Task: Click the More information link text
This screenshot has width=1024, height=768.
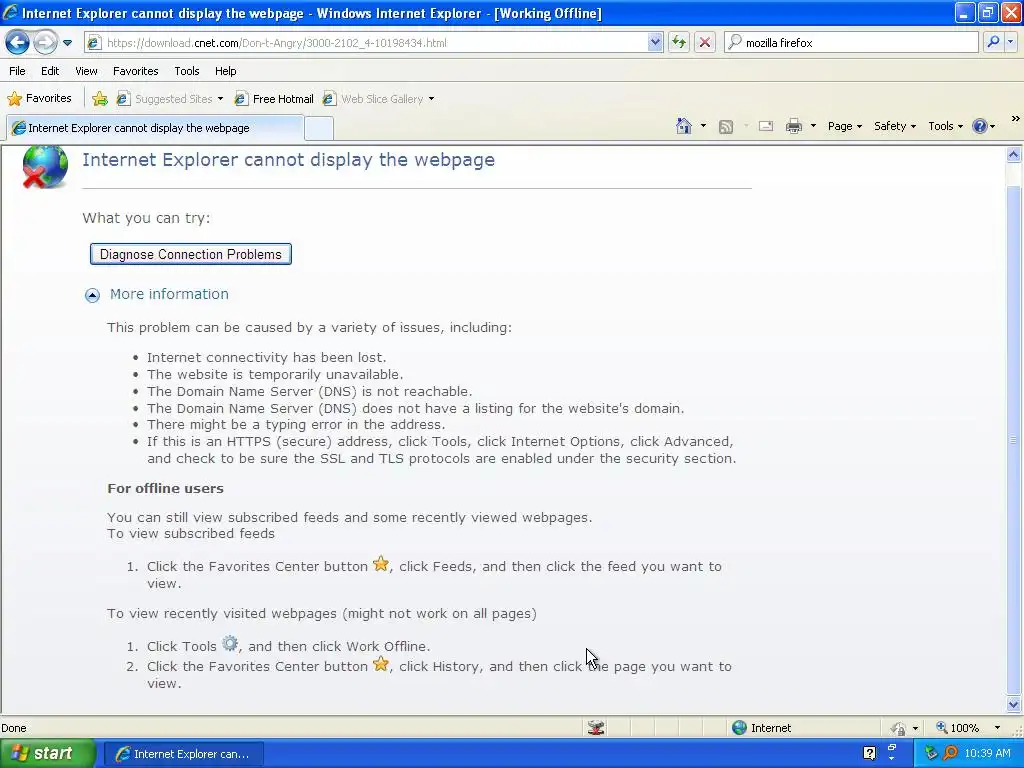Action: [x=169, y=294]
